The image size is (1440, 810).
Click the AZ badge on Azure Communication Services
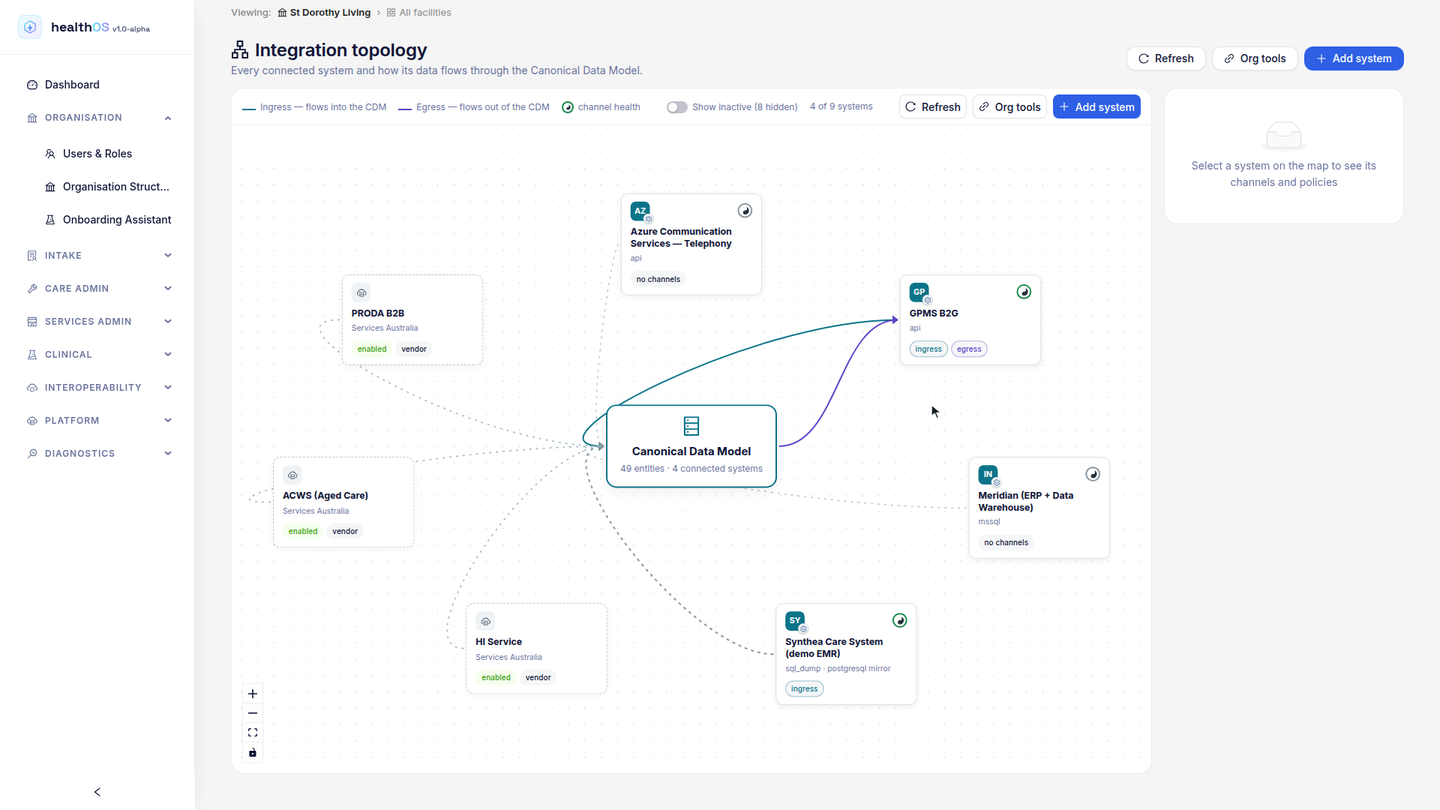(640, 212)
